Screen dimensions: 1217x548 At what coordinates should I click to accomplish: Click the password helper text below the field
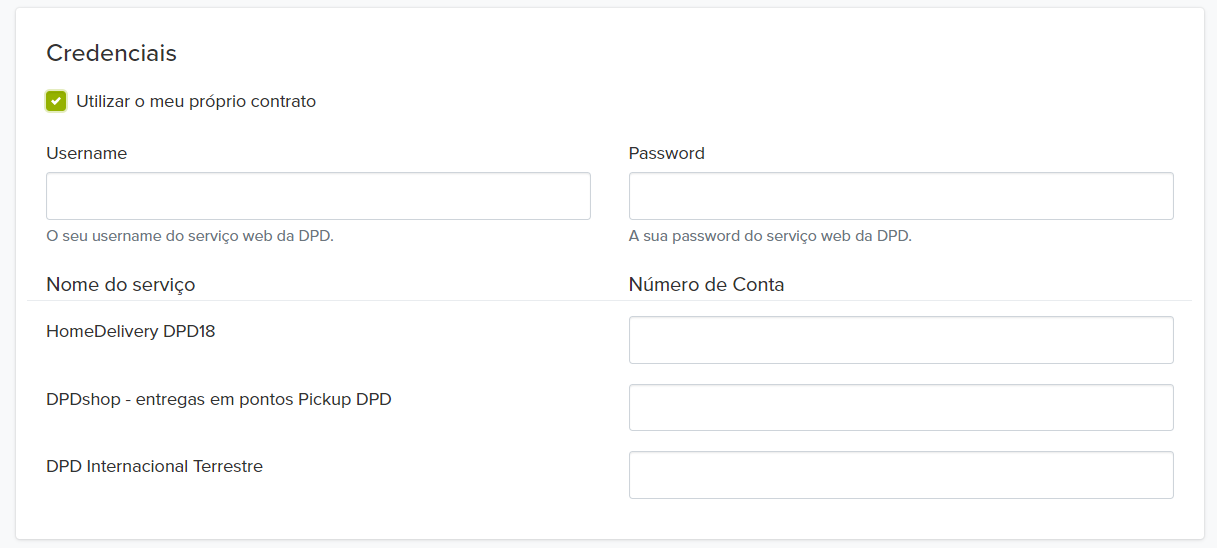tap(770, 236)
